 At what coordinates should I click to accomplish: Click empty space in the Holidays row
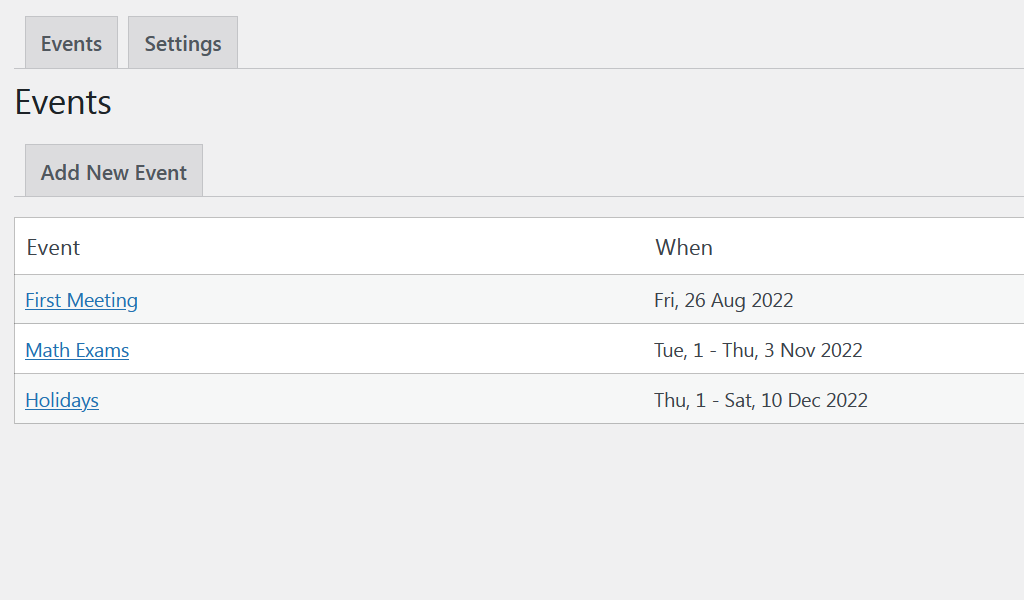coord(392,399)
